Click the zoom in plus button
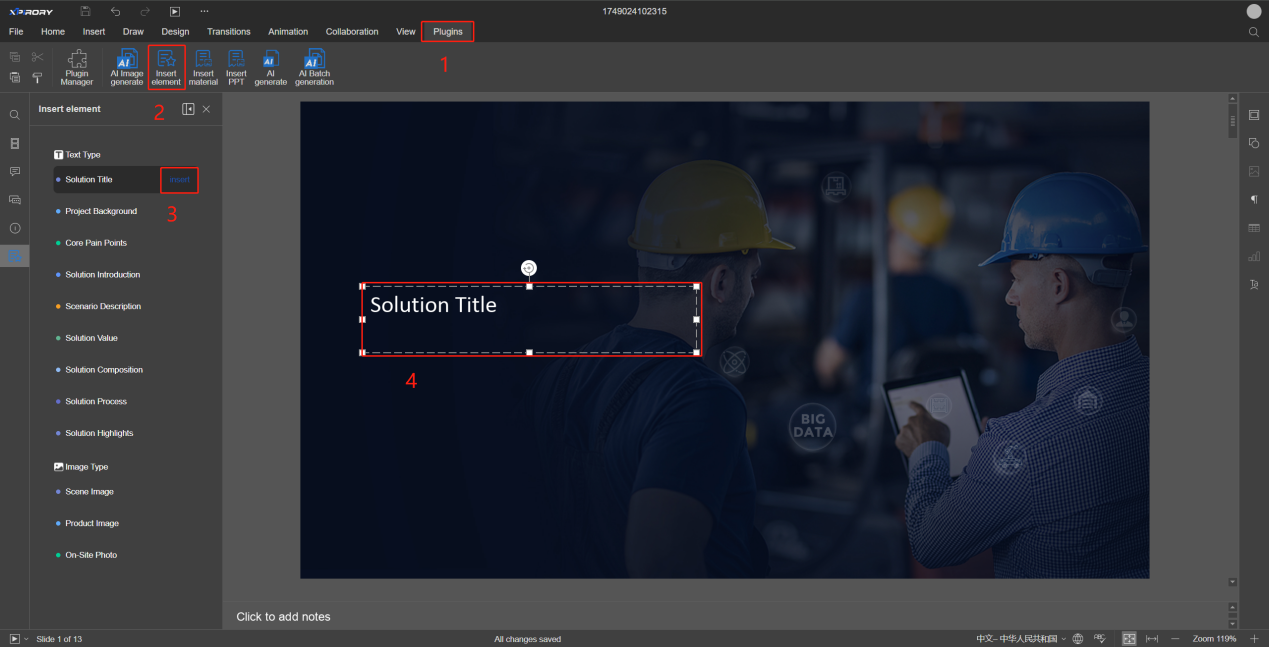 coord(1254,638)
